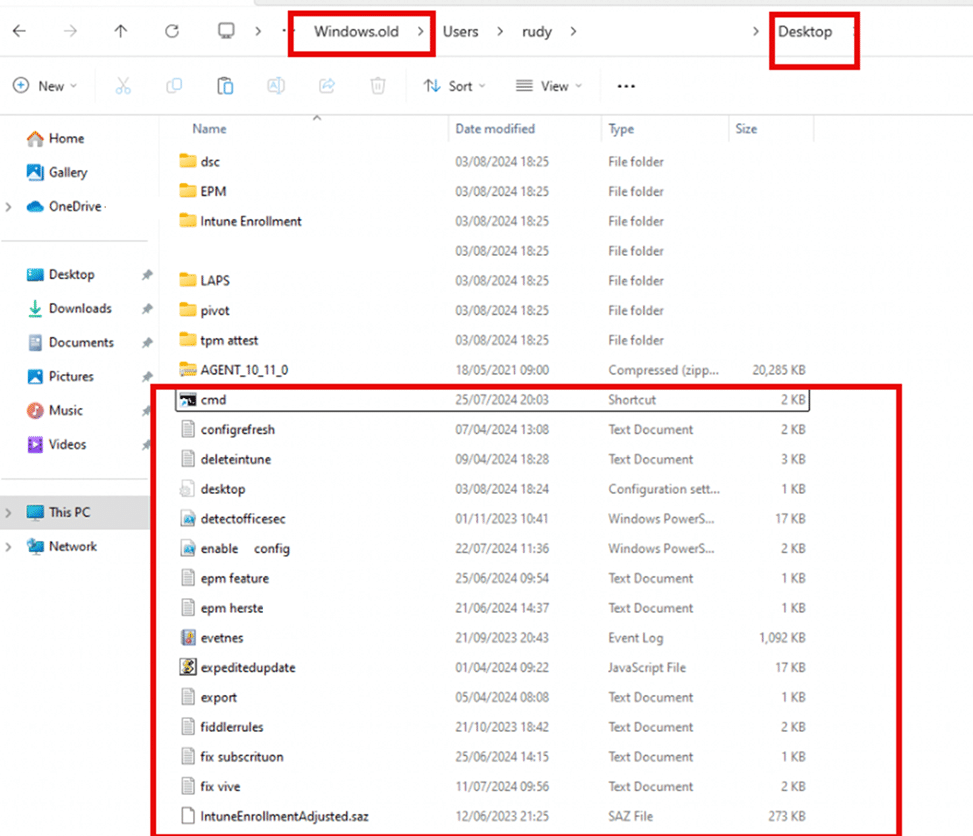Sort by the Name column header
This screenshot has height=836, width=973.
[209, 129]
